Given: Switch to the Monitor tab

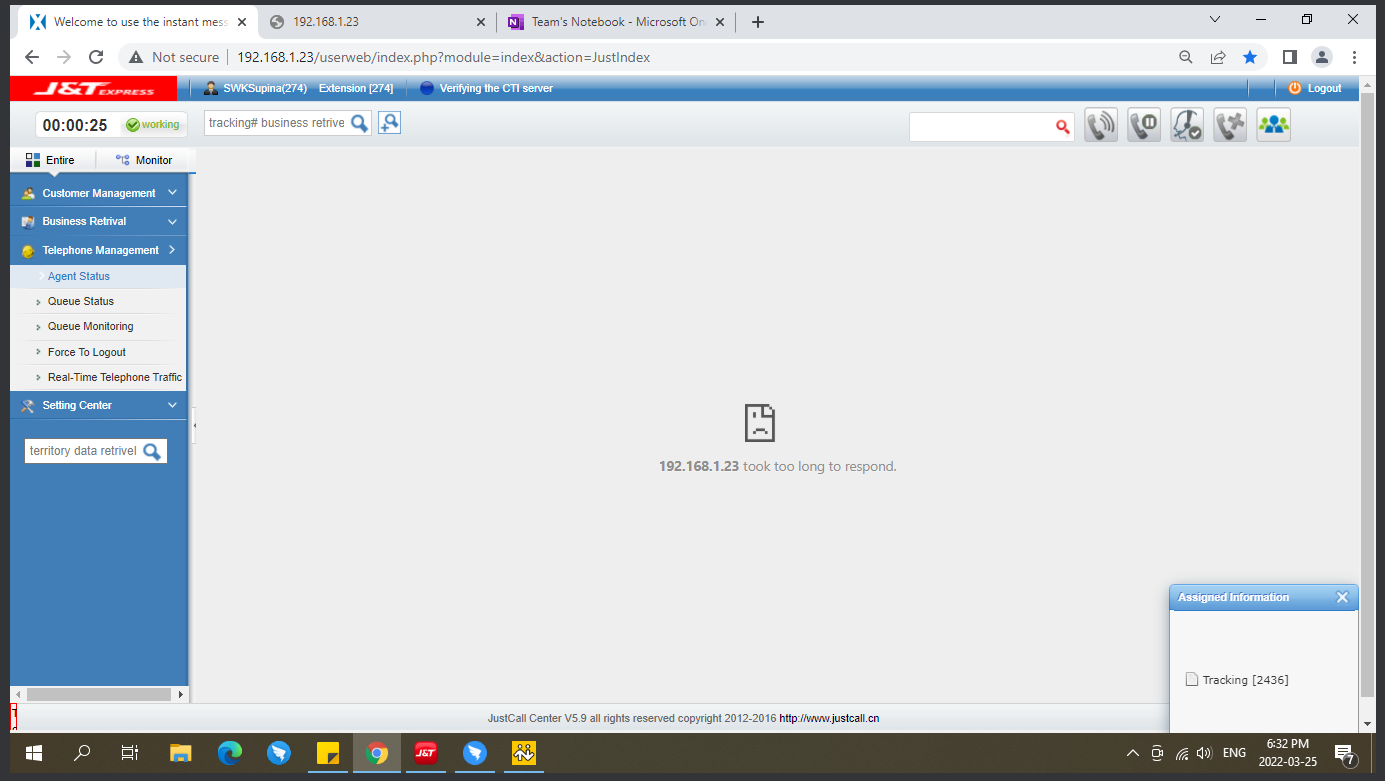Looking at the screenshot, I should tap(144, 160).
